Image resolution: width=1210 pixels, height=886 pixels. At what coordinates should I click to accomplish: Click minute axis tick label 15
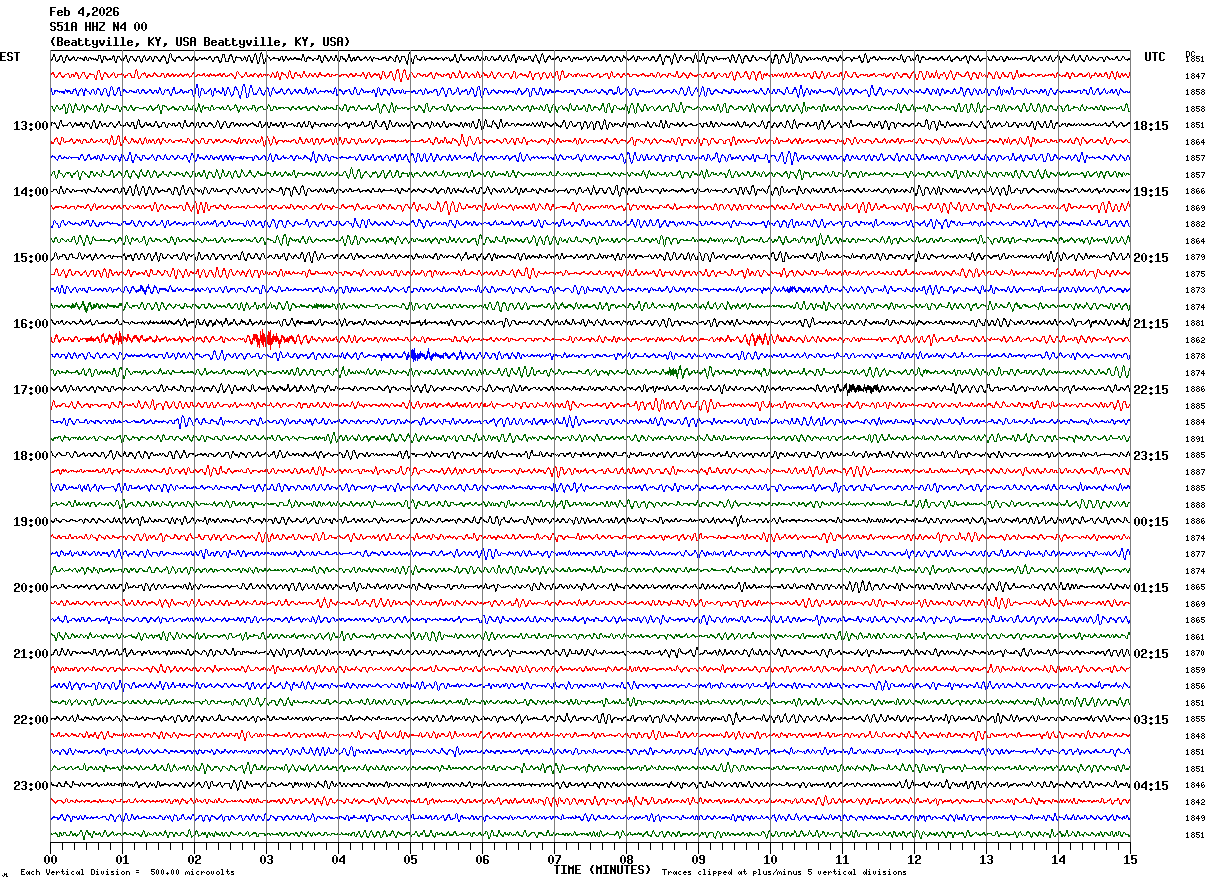pyautogui.click(x=1130, y=859)
